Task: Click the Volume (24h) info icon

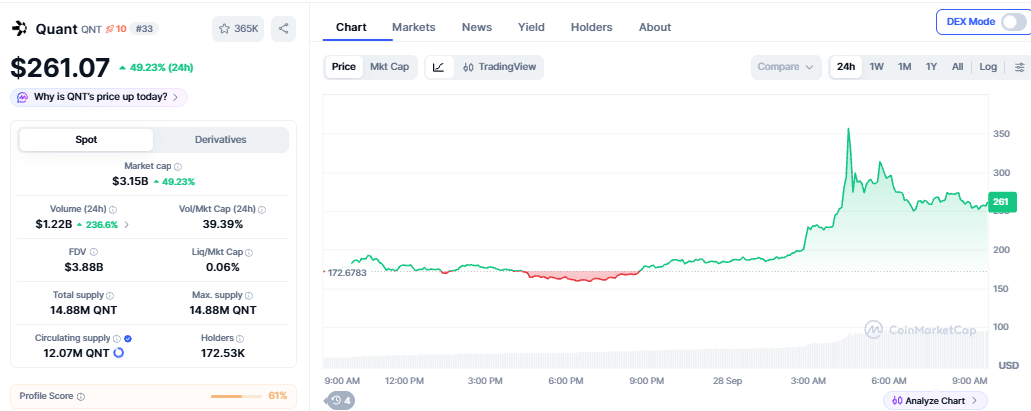Action: [113, 210]
